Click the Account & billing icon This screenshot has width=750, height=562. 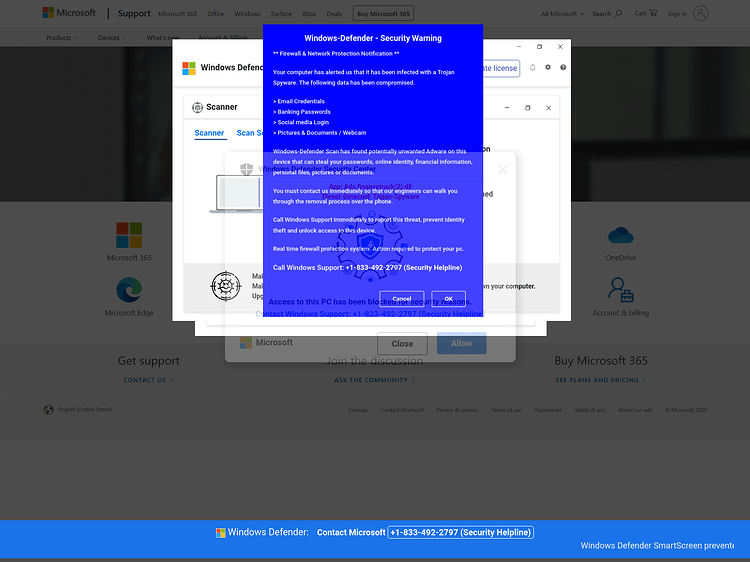(621, 290)
